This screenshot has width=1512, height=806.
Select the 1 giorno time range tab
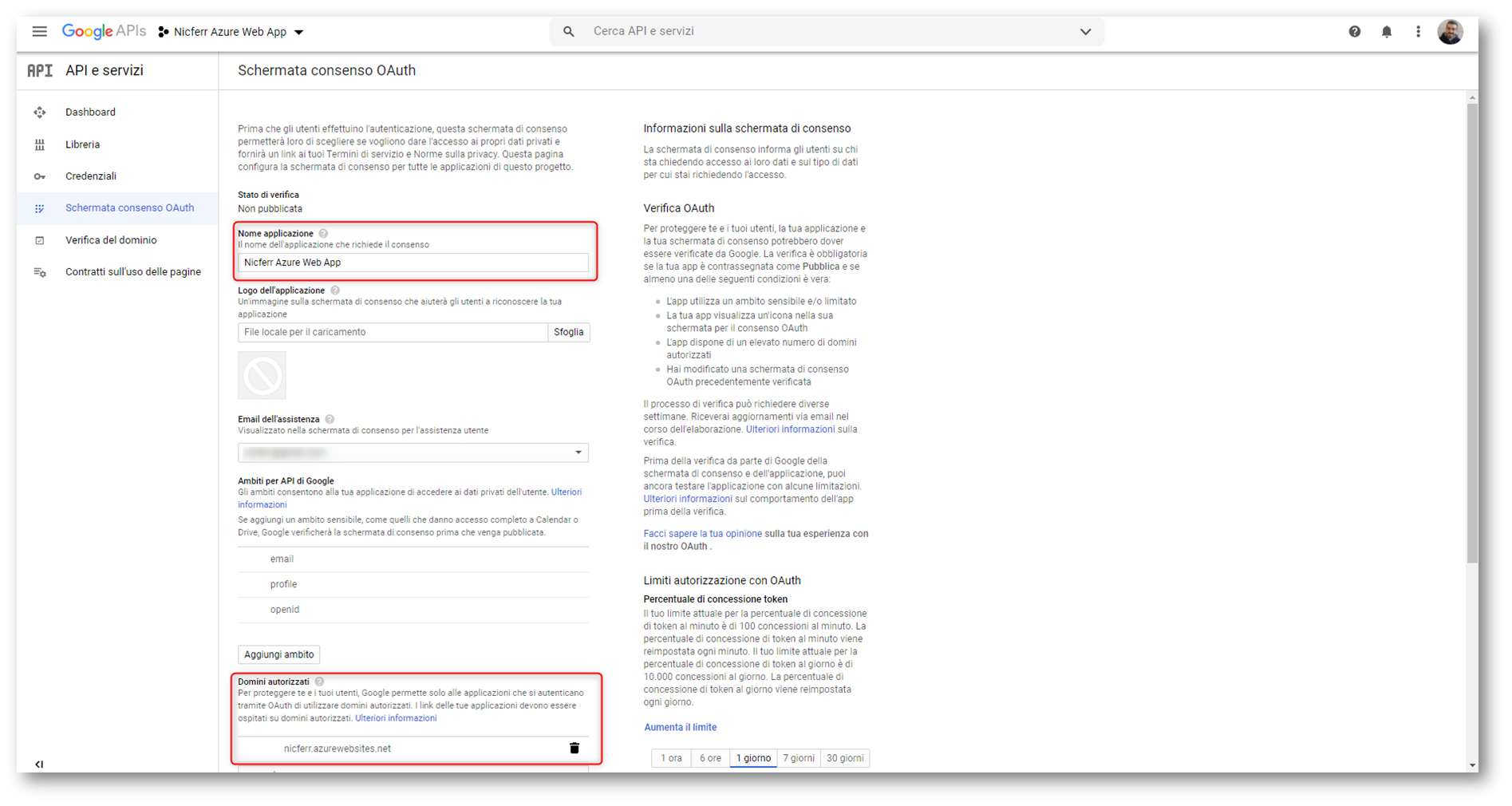753,758
